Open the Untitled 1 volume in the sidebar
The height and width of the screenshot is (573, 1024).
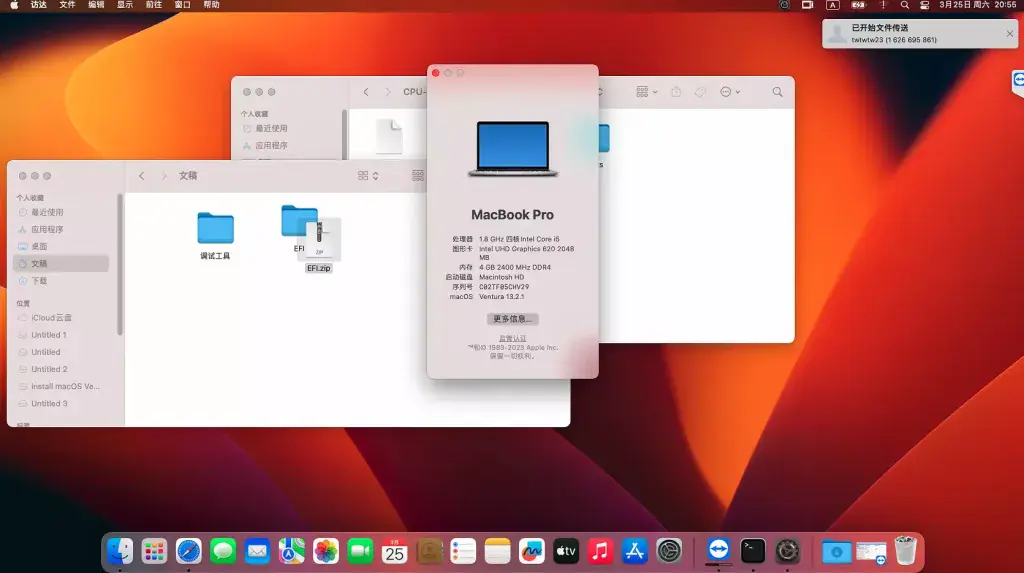tap(49, 335)
